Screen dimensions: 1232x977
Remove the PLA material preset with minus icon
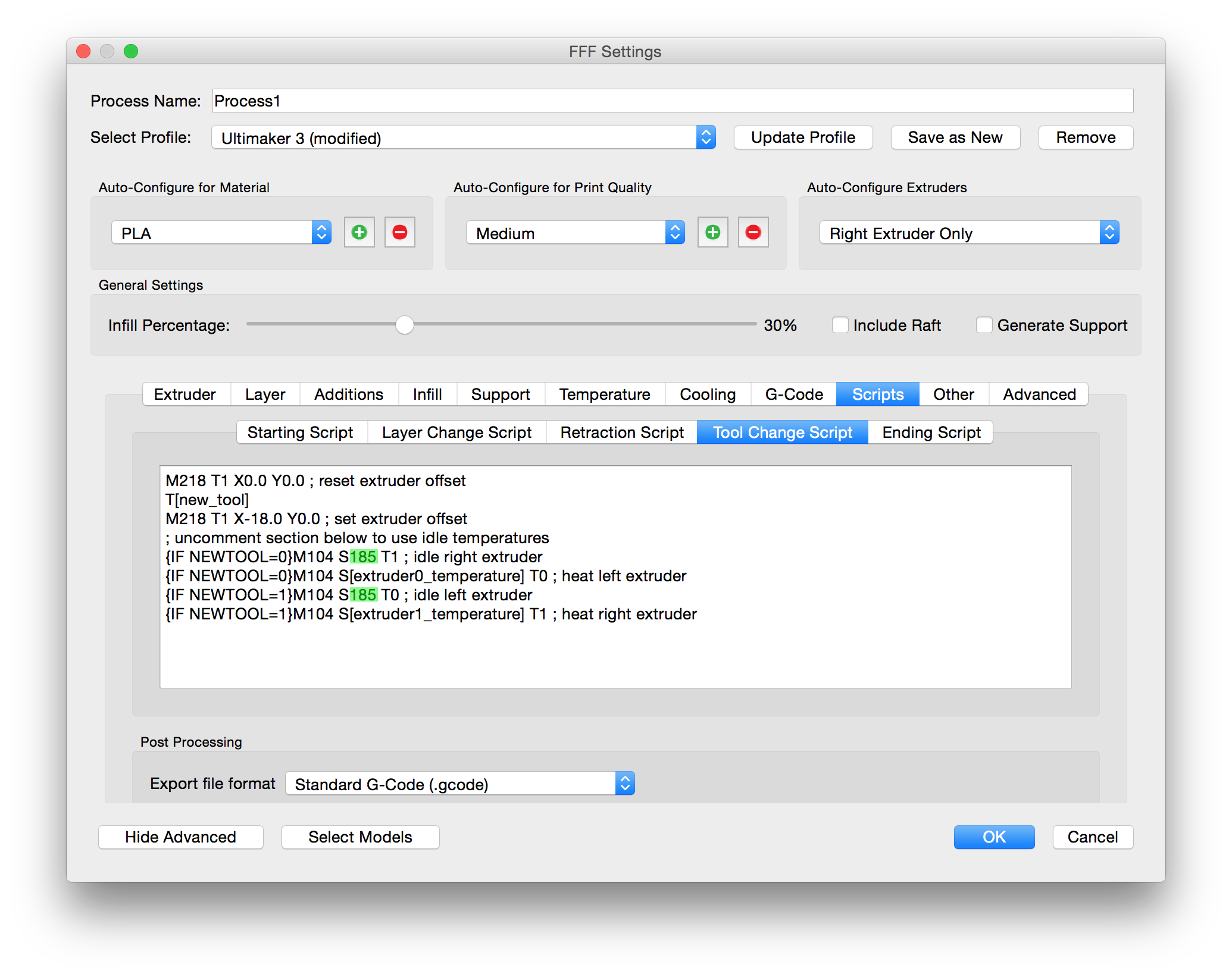click(x=399, y=233)
